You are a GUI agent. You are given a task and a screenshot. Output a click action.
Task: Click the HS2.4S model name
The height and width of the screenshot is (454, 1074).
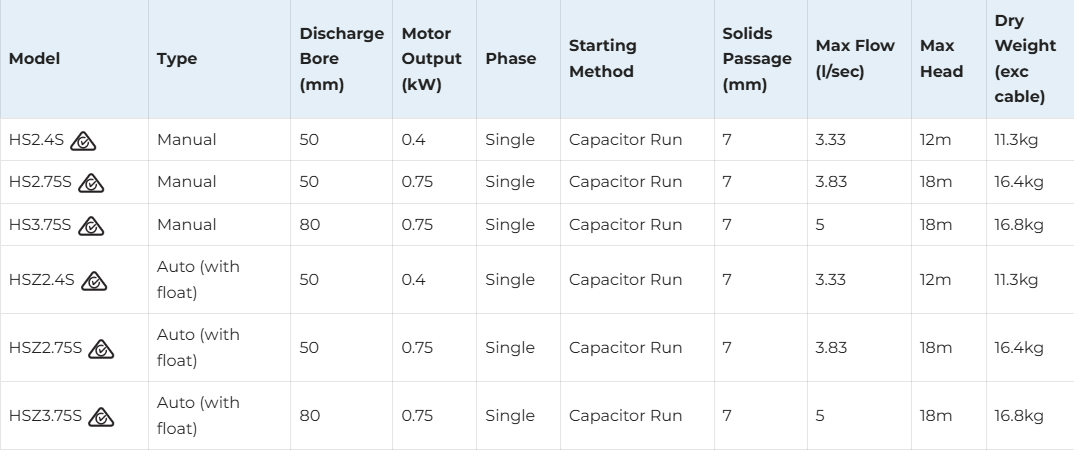pos(36,140)
